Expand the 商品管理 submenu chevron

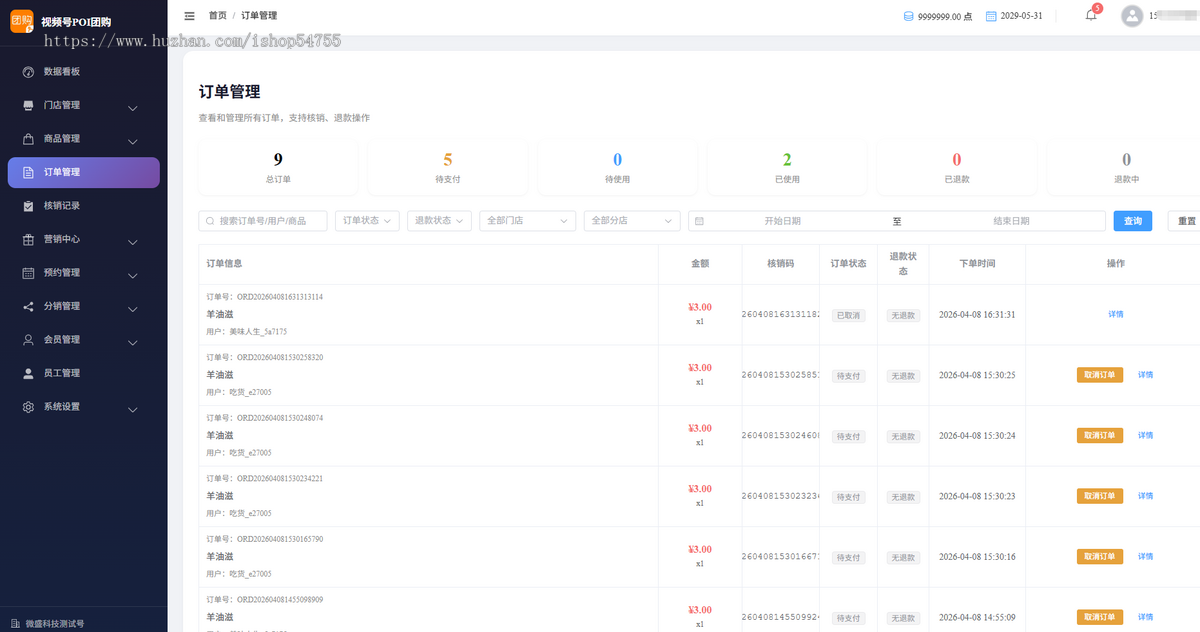[133, 141]
